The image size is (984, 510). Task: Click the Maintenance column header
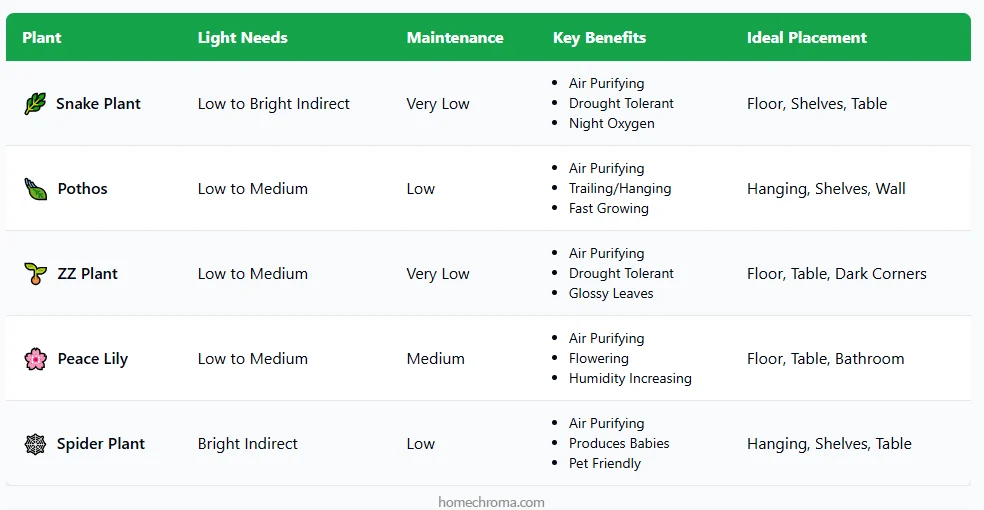click(455, 38)
